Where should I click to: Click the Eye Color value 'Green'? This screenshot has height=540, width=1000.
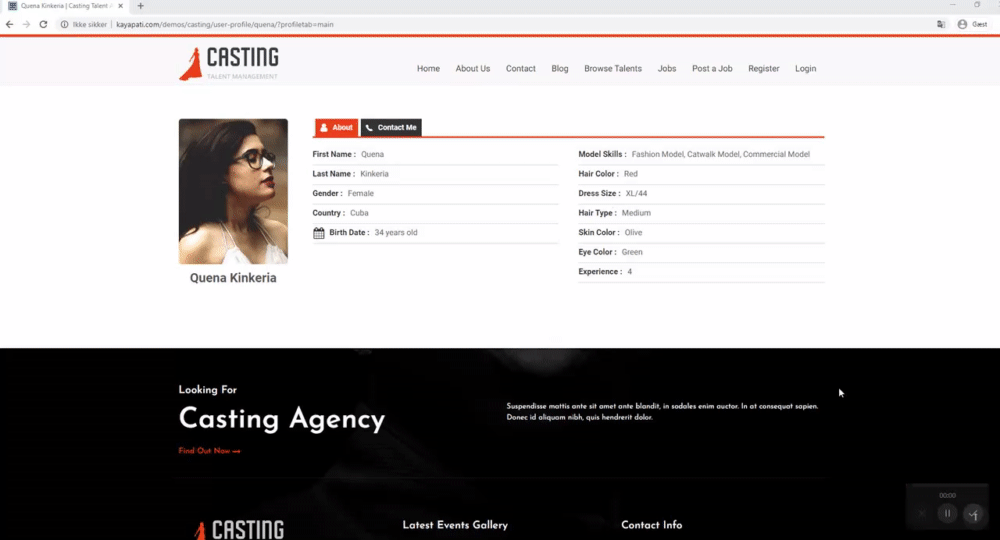point(632,252)
